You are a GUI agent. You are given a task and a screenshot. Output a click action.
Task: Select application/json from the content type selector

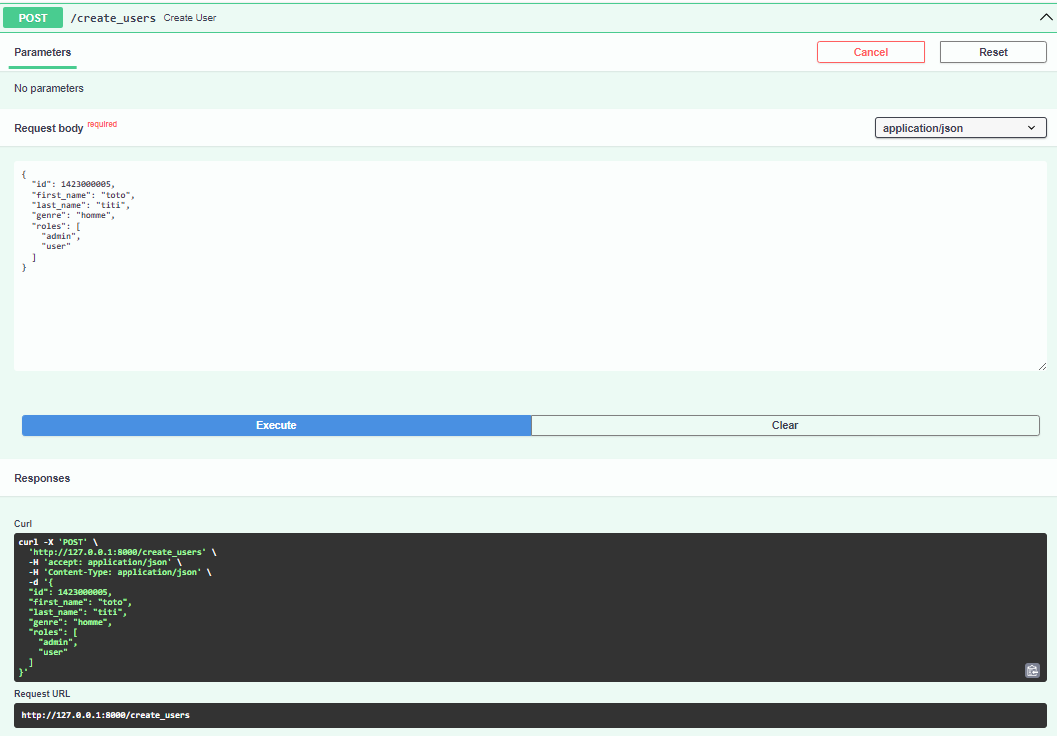point(960,127)
